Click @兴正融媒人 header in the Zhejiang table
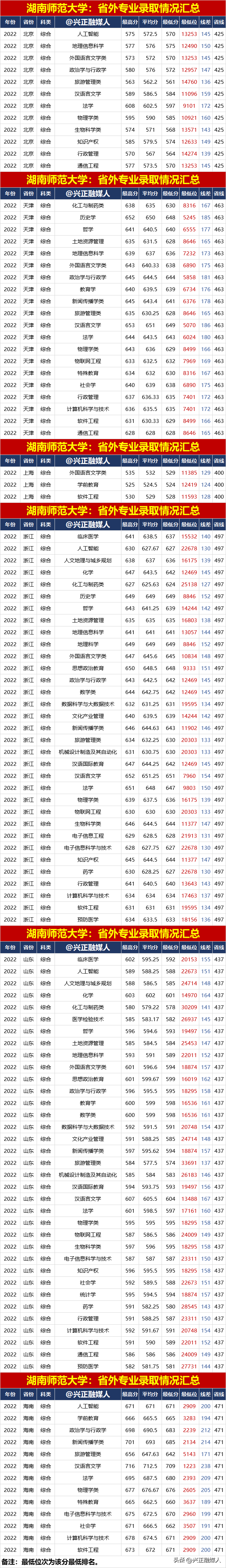 coord(88,524)
